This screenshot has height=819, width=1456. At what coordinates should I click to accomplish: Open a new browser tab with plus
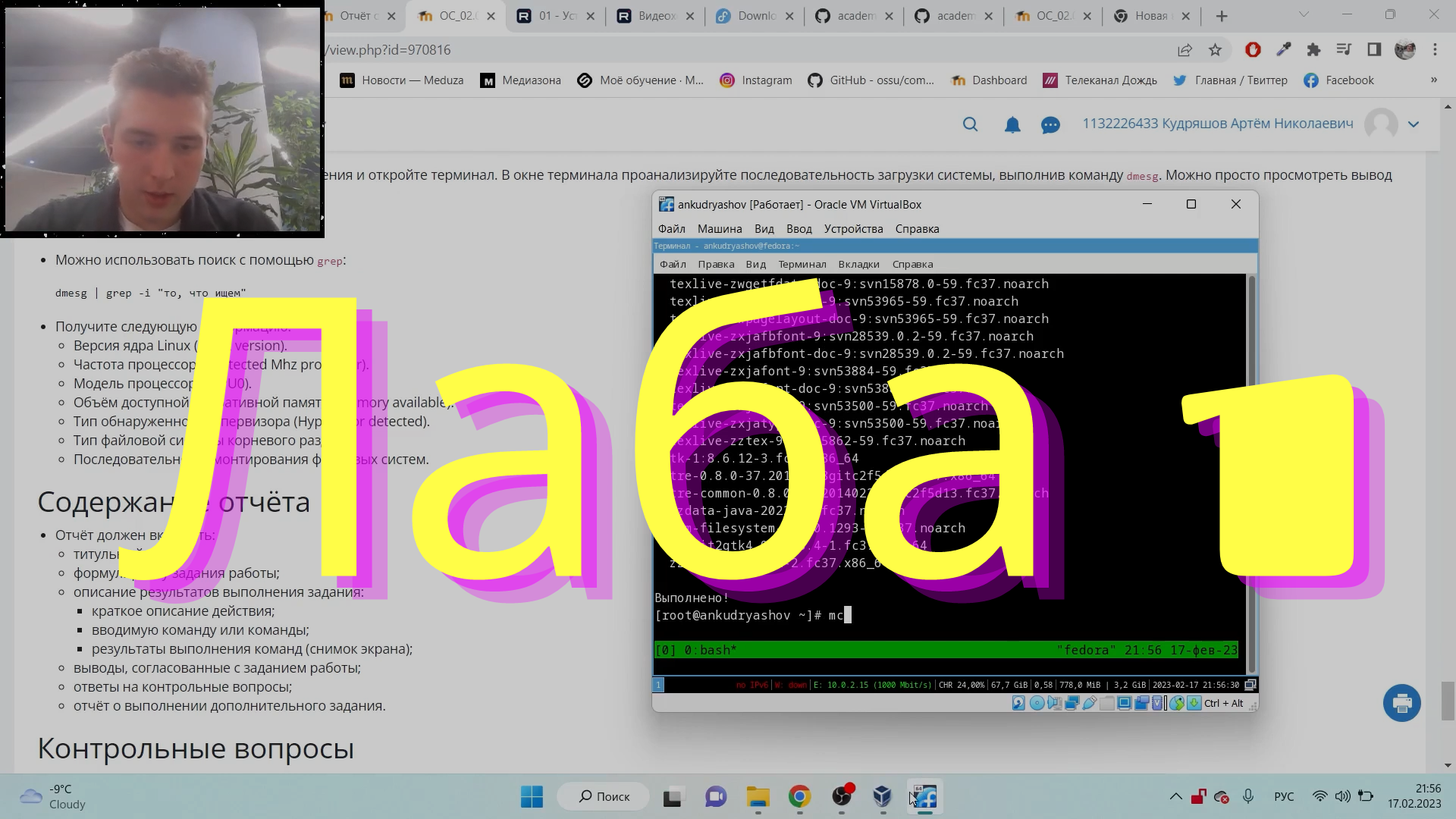(1222, 16)
